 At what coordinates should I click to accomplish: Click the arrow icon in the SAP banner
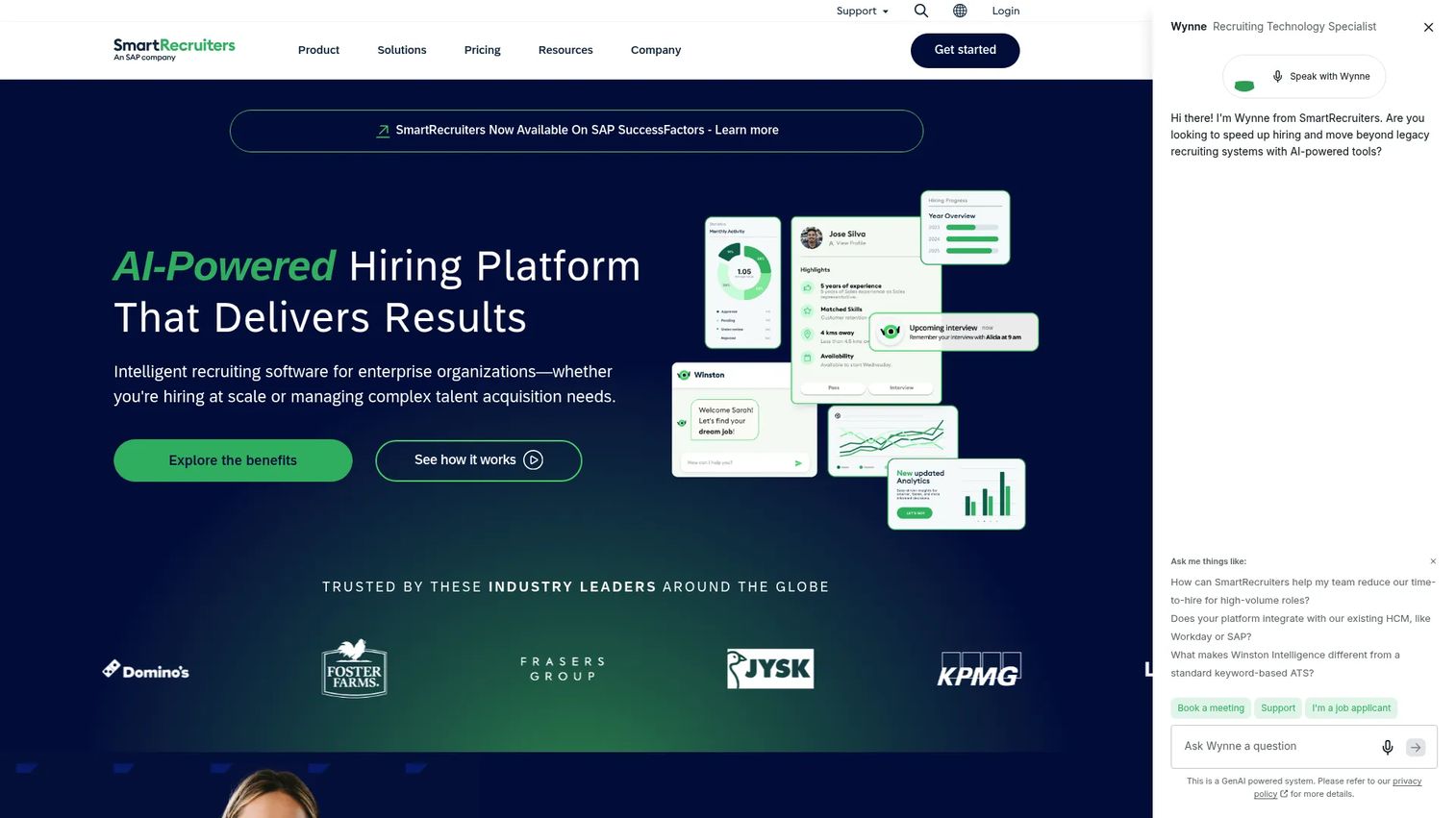pyautogui.click(x=383, y=131)
